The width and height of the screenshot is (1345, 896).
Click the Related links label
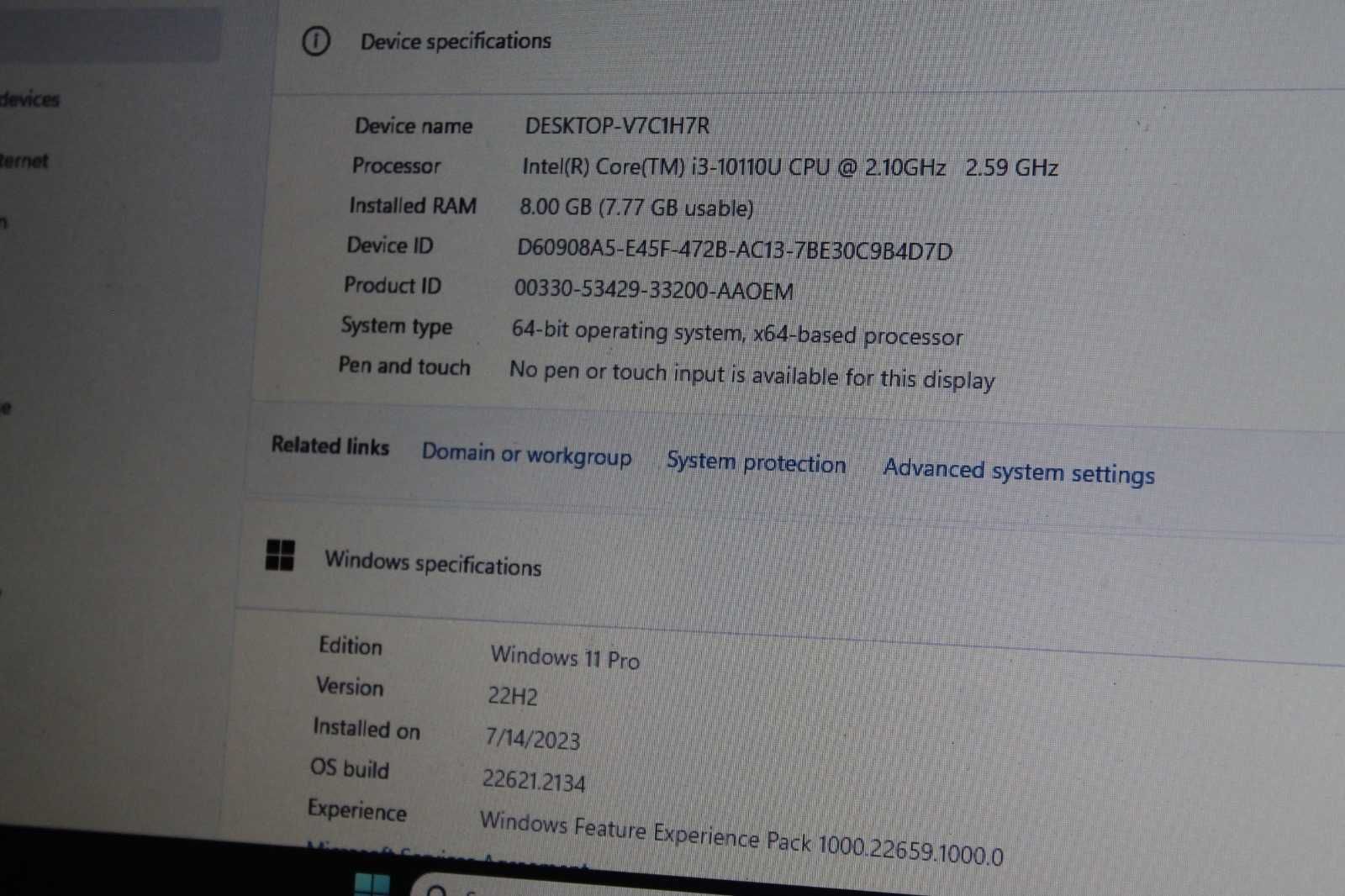pyautogui.click(x=330, y=445)
